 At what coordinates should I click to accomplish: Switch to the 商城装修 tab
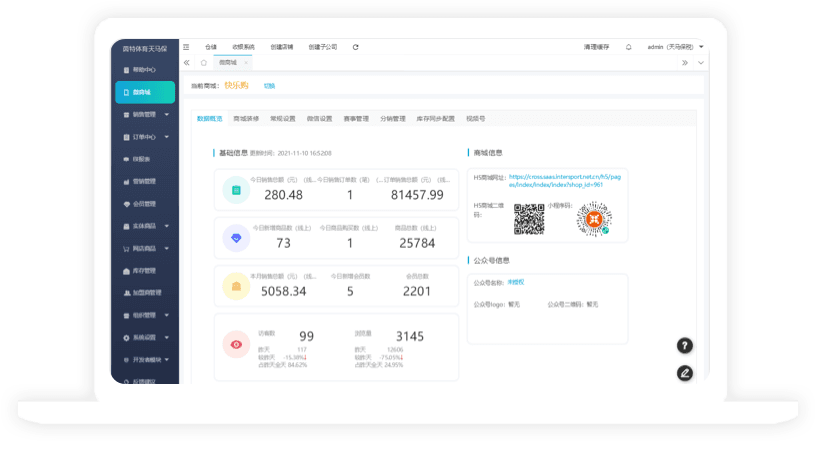[x=246, y=118]
